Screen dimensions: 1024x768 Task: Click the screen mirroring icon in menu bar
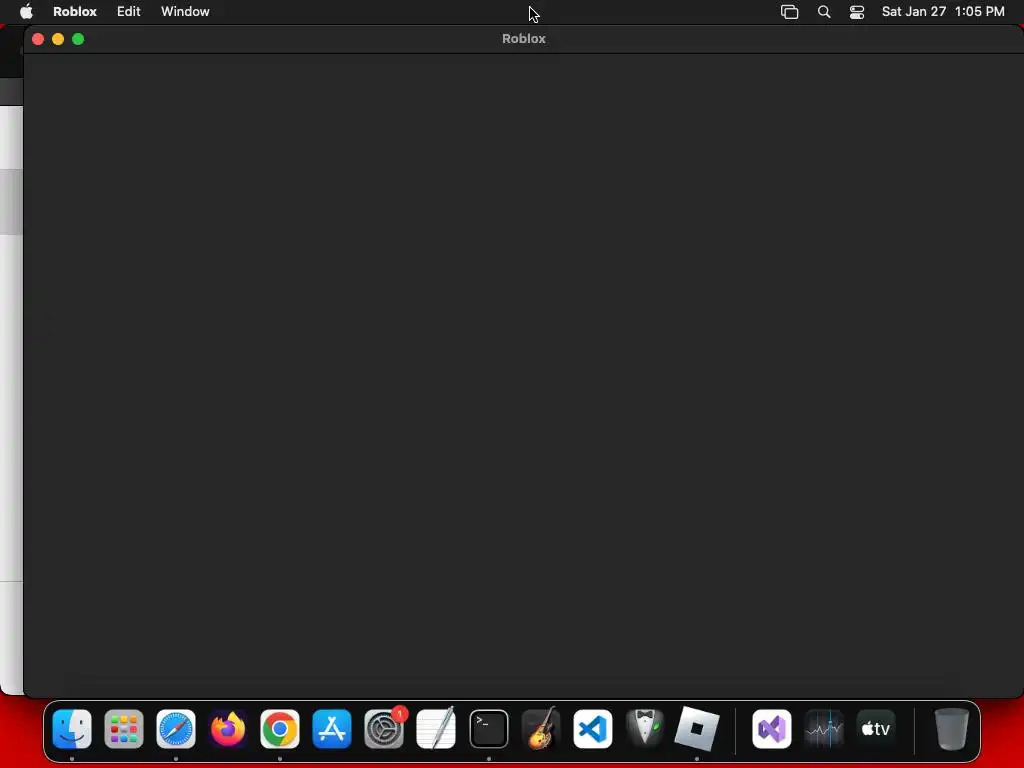click(790, 12)
